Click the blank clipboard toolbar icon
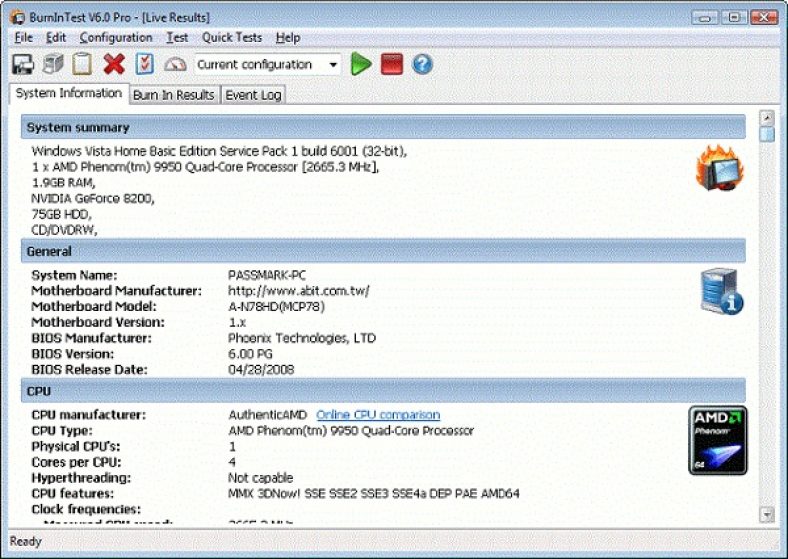The height and width of the screenshot is (559, 788). [x=82, y=64]
